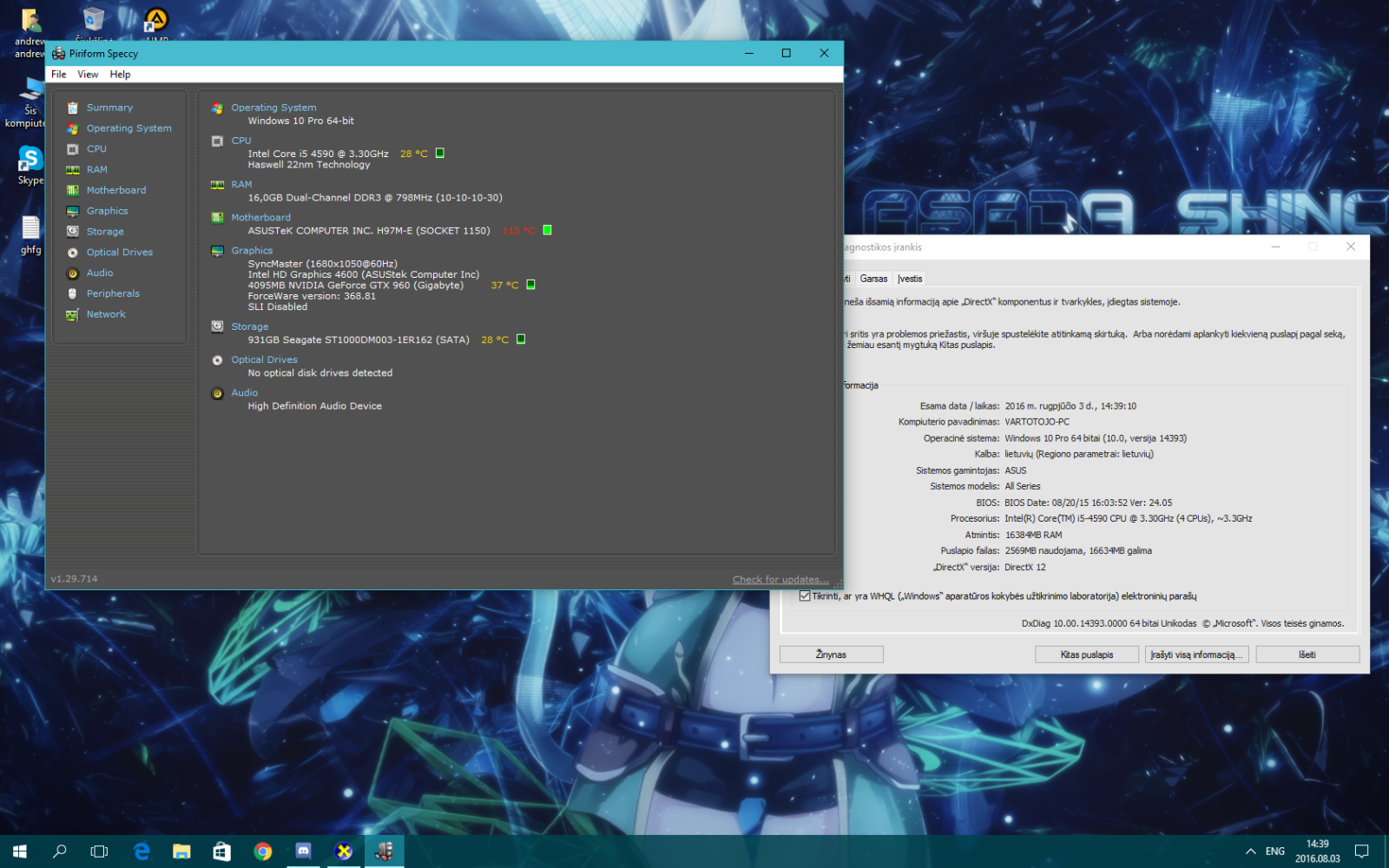Viewport: 1389px width, 868px height.
Task: Open Windows Start menu
Action: (x=20, y=852)
